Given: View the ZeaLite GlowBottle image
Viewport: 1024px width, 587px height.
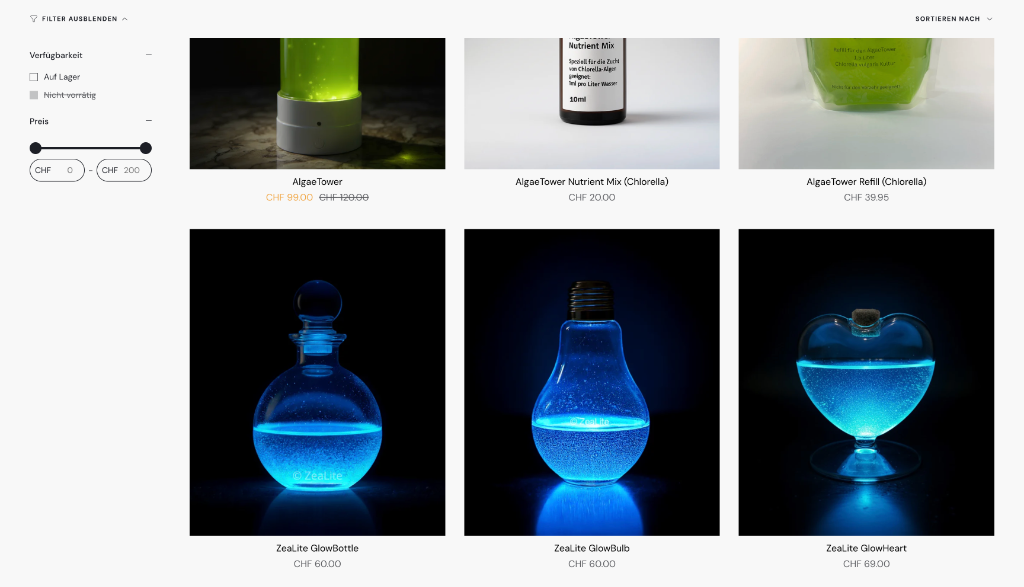Looking at the screenshot, I should (x=317, y=383).
